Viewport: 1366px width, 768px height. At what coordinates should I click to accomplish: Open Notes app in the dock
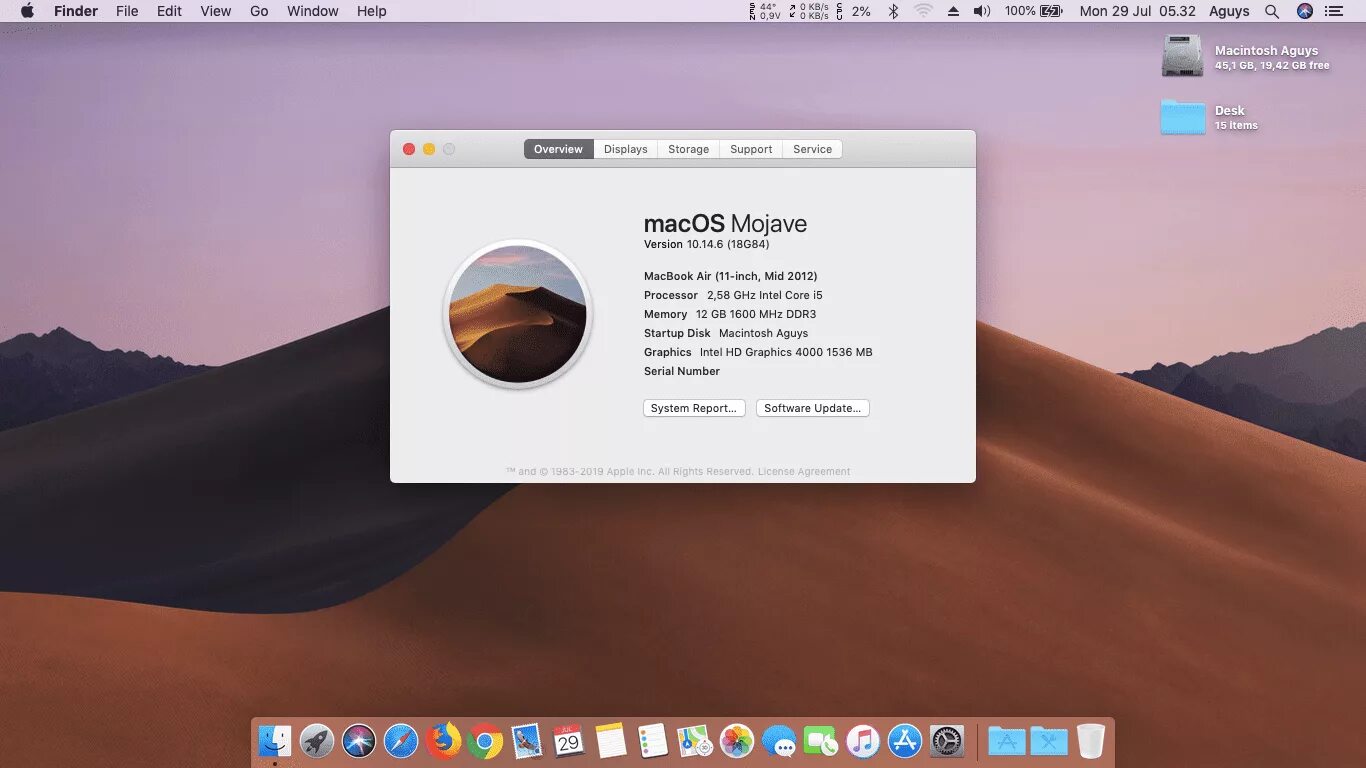611,741
